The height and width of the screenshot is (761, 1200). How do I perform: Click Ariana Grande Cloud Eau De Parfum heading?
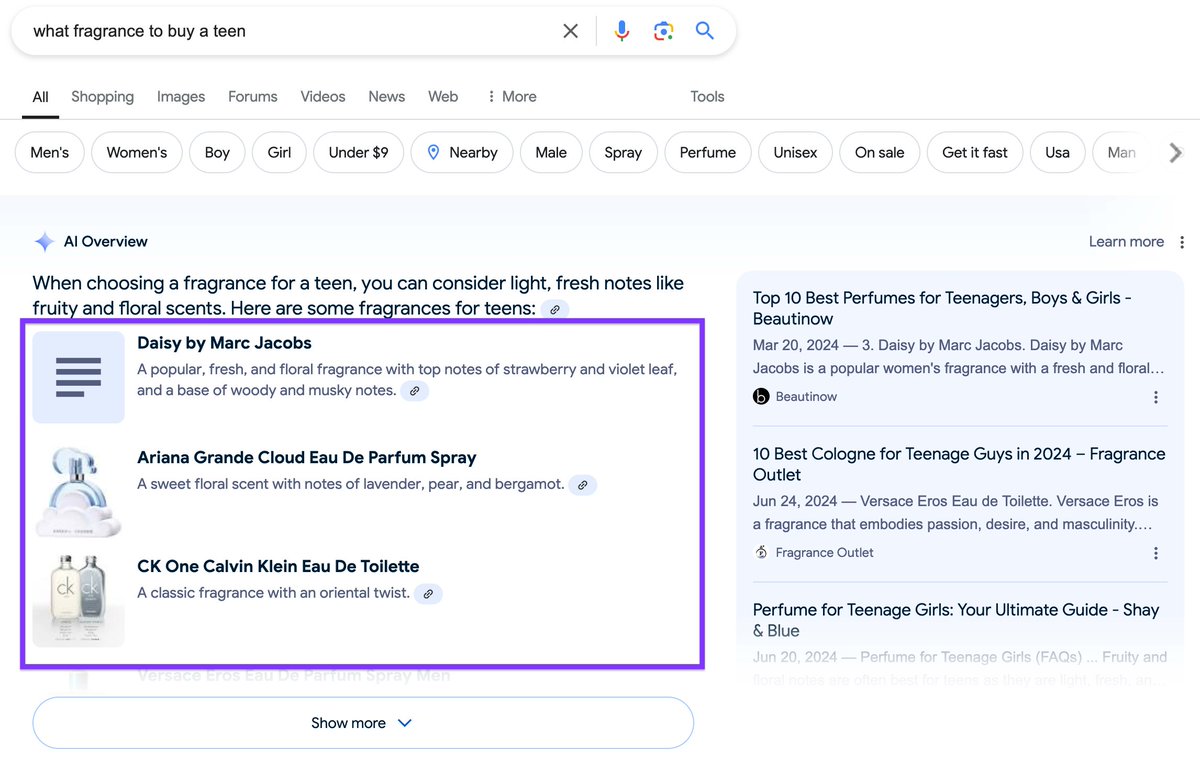pos(306,458)
